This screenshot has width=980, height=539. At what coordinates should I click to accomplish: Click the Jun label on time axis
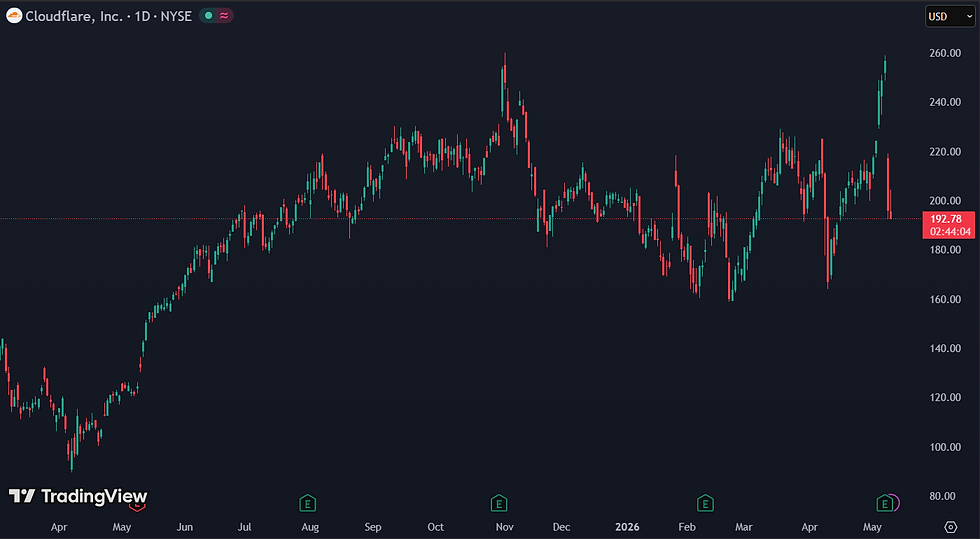tap(184, 527)
